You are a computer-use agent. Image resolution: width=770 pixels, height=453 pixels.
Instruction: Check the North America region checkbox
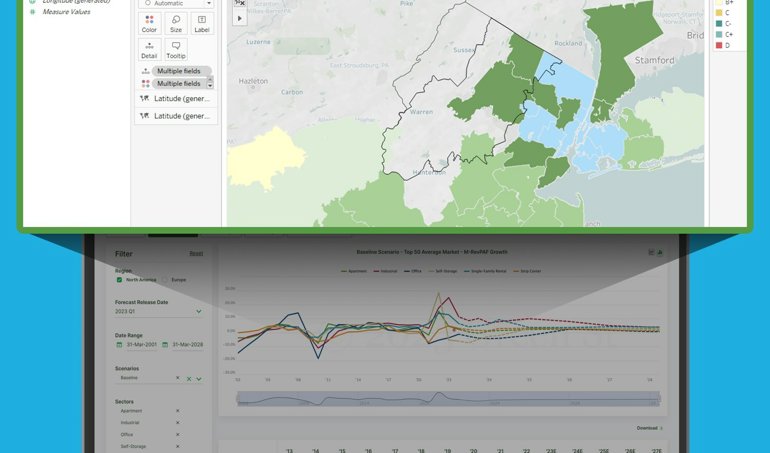[x=120, y=280]
